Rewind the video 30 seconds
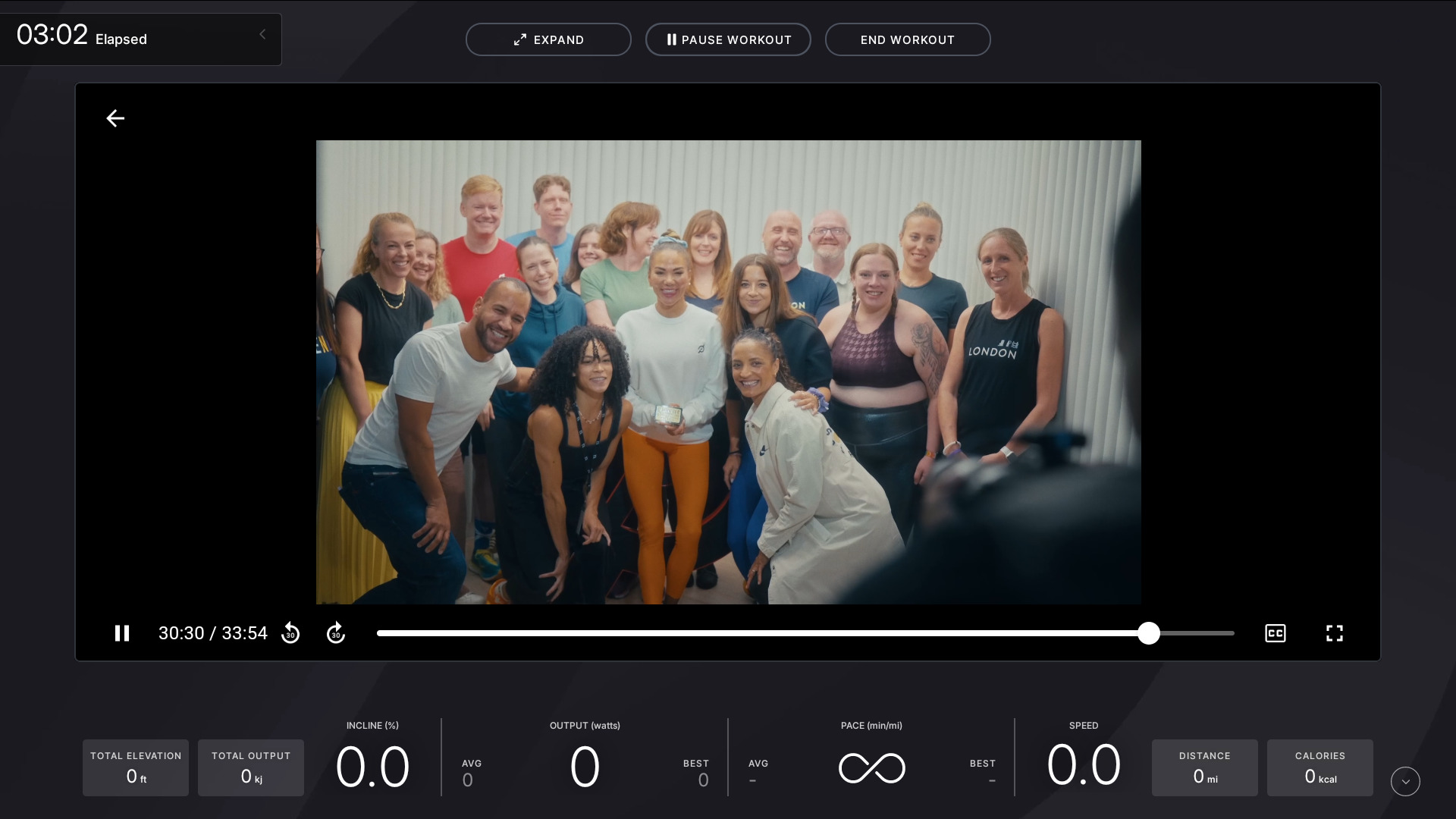 (290, 633)
